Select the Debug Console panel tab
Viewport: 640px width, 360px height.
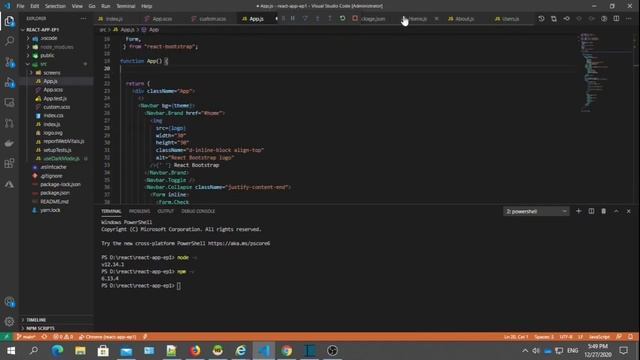tap(198, 211)
